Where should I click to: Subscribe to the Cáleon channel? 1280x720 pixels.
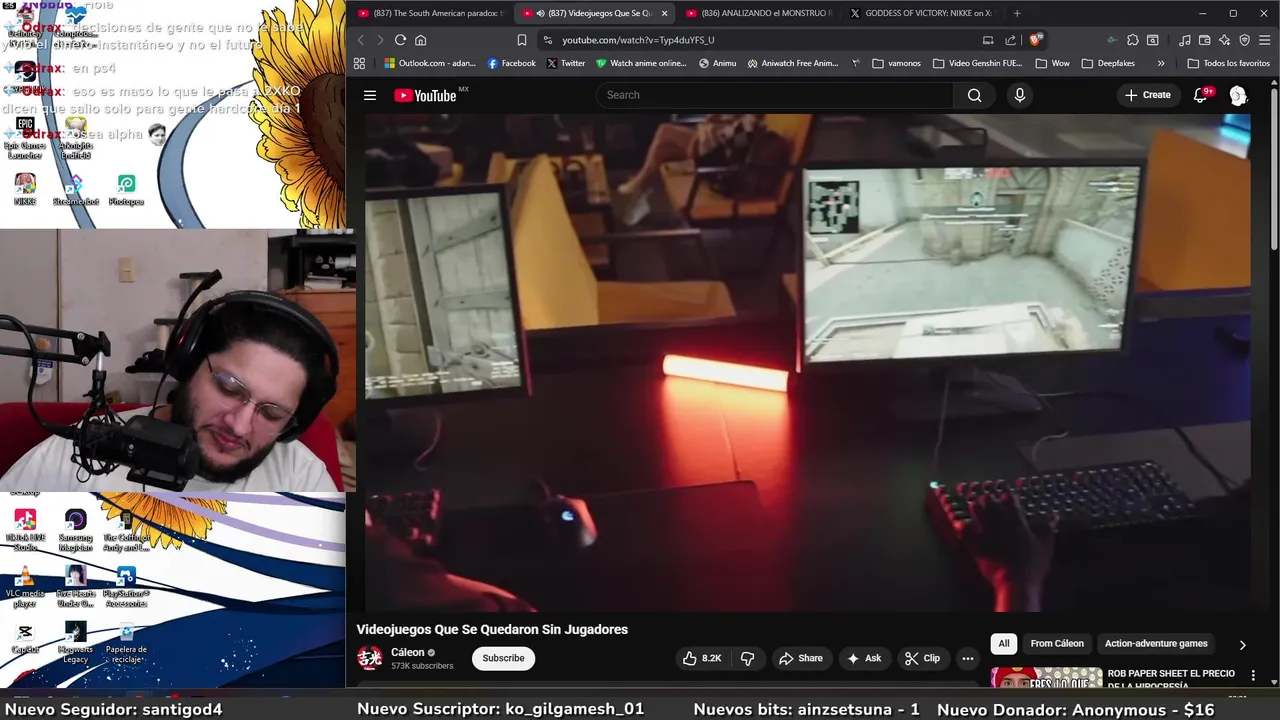tap(503, 658)
